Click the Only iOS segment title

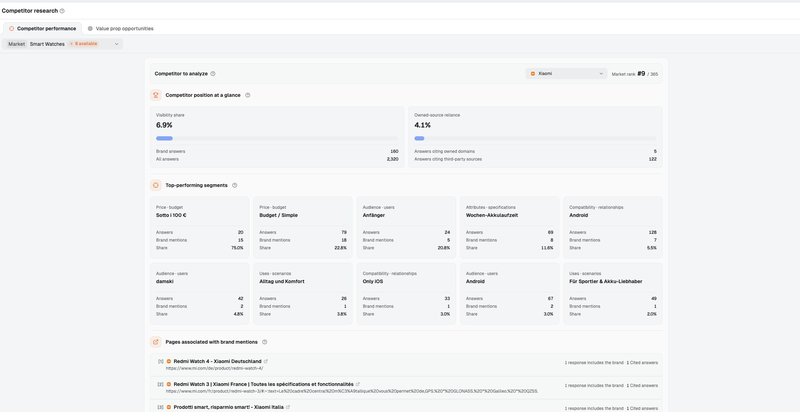(373, 281)
